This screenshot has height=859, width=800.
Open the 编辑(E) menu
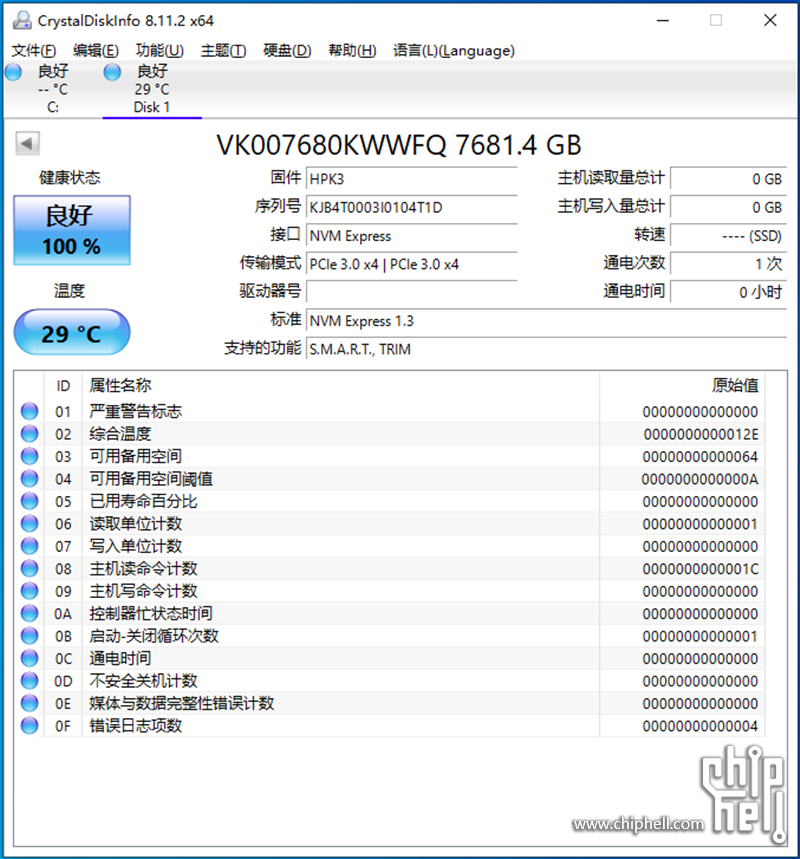click(x=96, y=50)
